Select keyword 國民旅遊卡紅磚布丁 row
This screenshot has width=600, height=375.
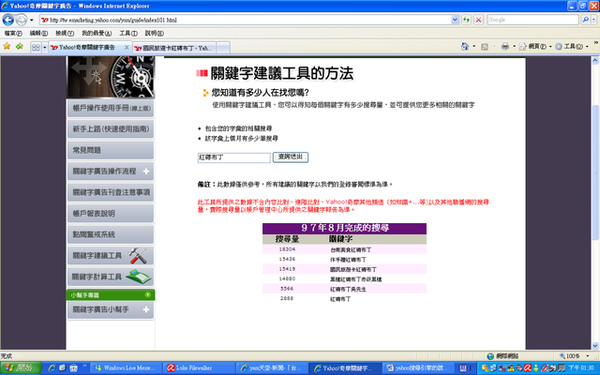344,269
